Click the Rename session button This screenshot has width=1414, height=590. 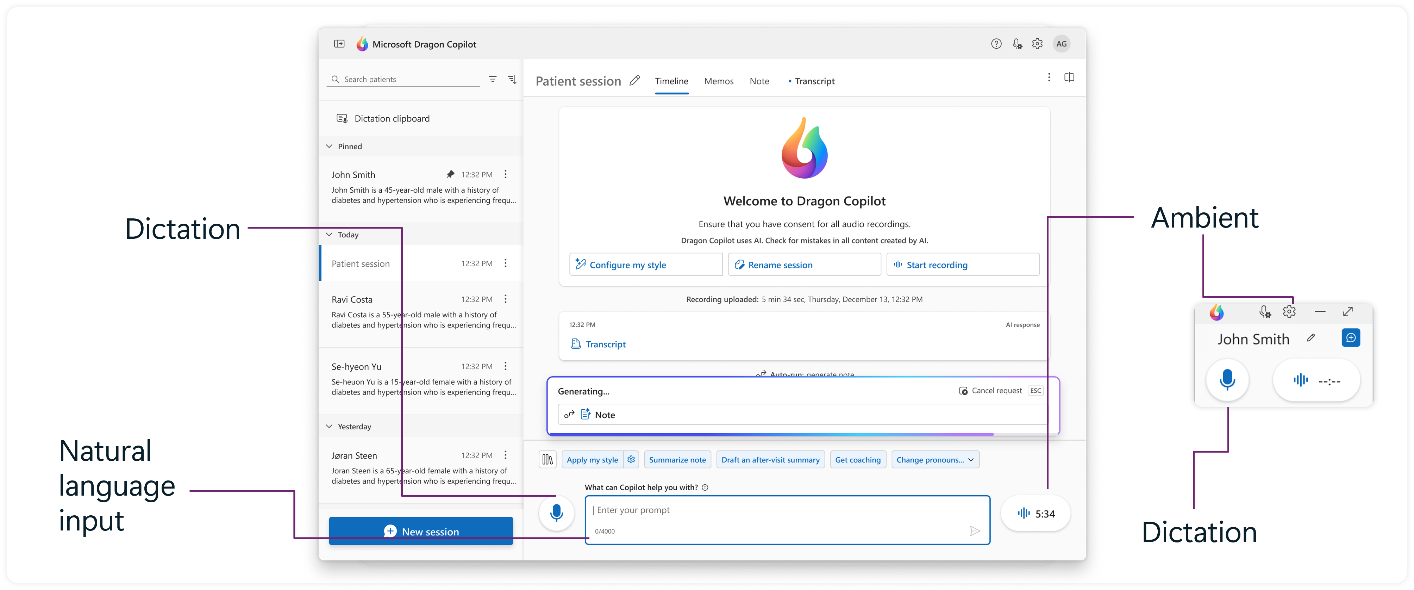click(804, 265)
